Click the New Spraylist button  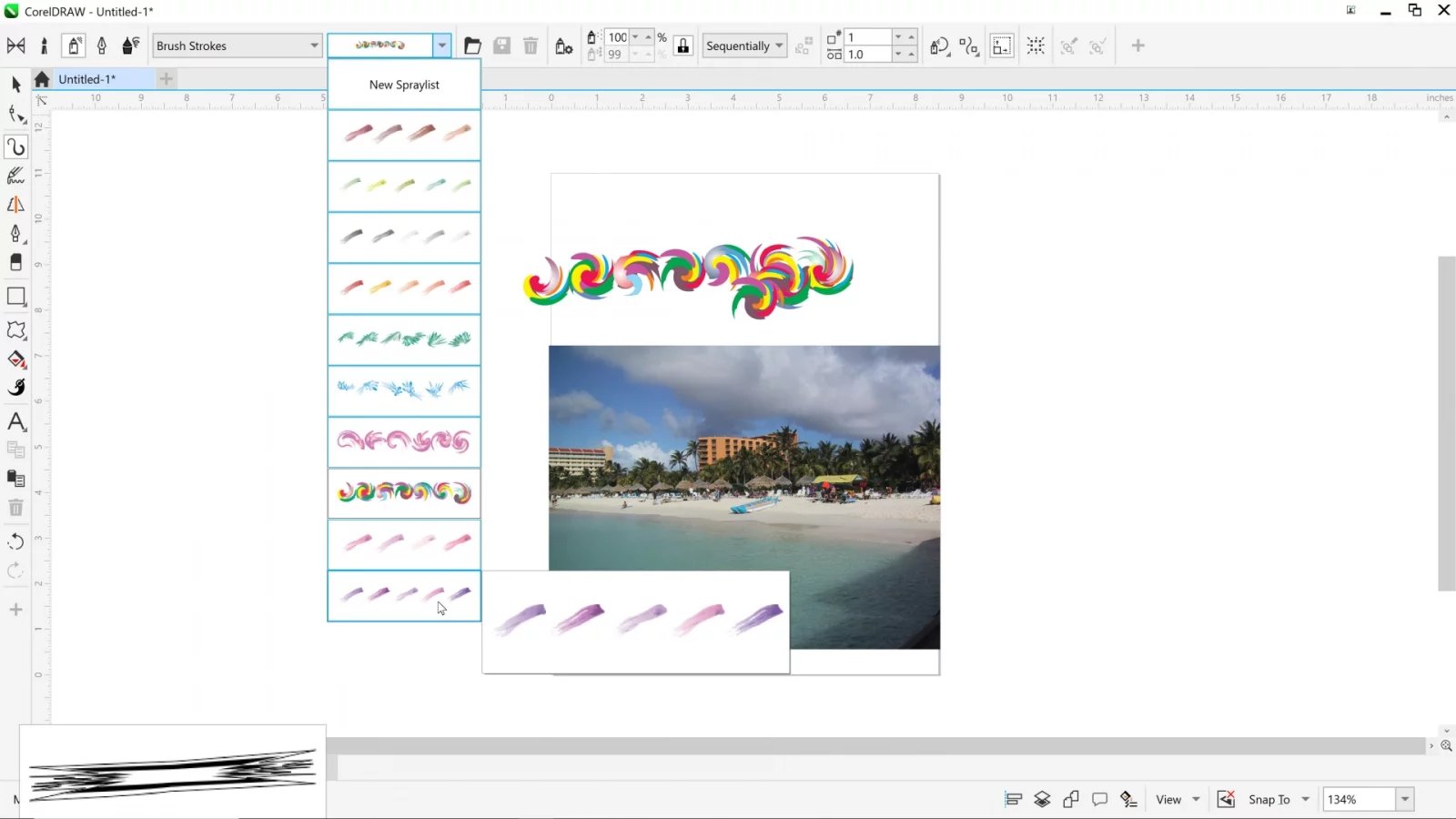click(403, 85)
